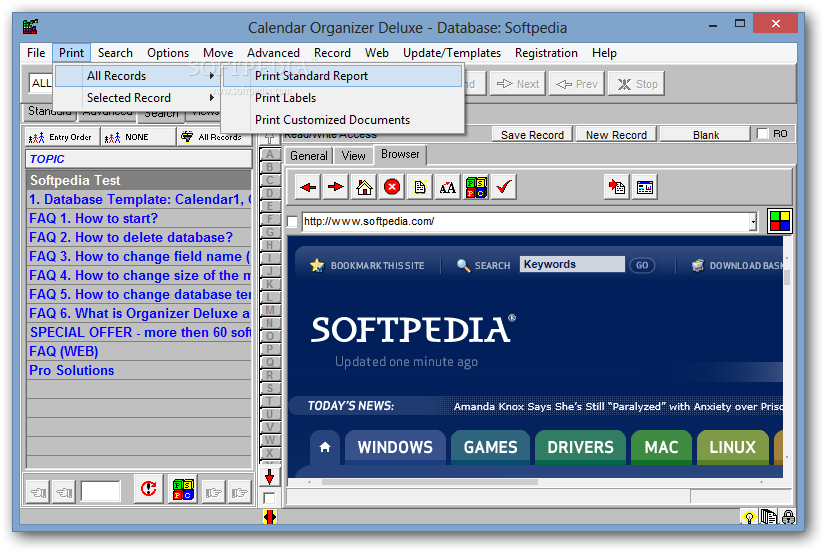Jump to letter S in alphabet strip
The height and width of the screenshot is (552, 825).
point(270,388)
